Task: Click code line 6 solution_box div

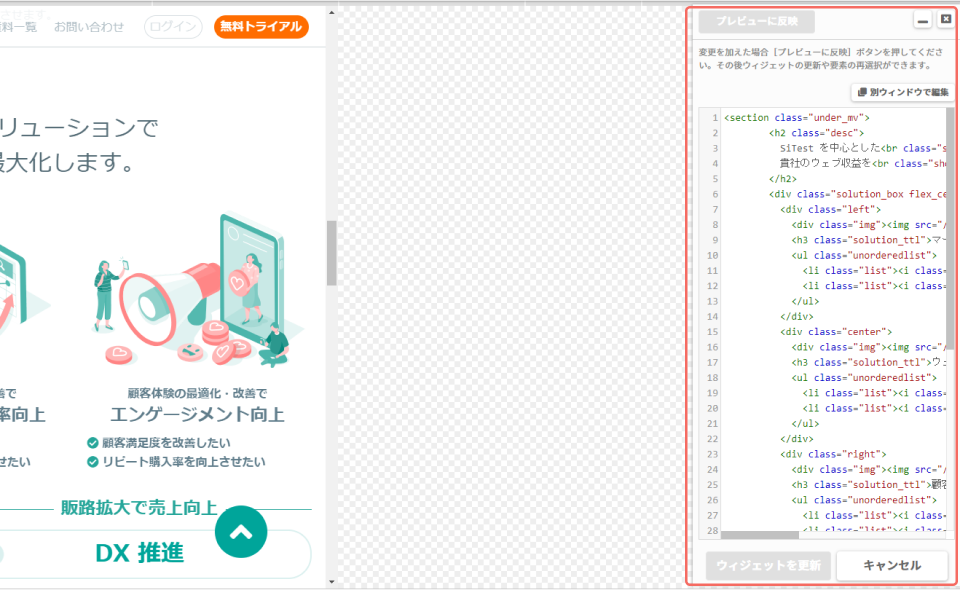Action: 858,194
